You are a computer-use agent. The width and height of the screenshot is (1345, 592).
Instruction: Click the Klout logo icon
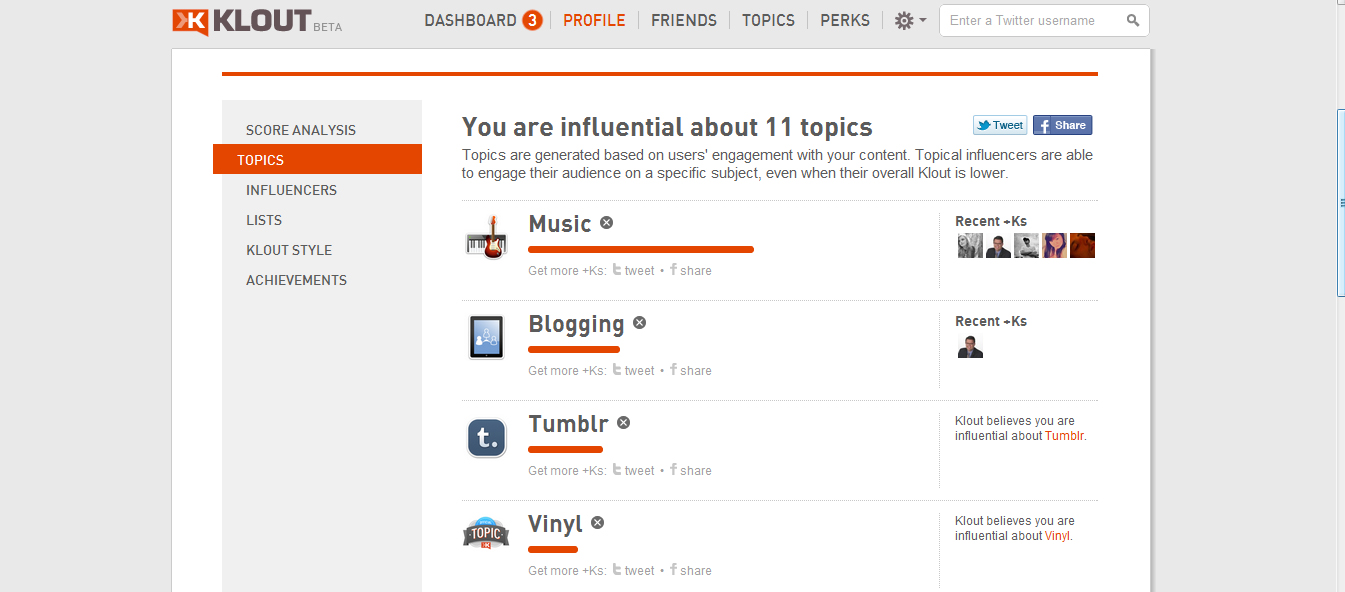tap(190, 21)
